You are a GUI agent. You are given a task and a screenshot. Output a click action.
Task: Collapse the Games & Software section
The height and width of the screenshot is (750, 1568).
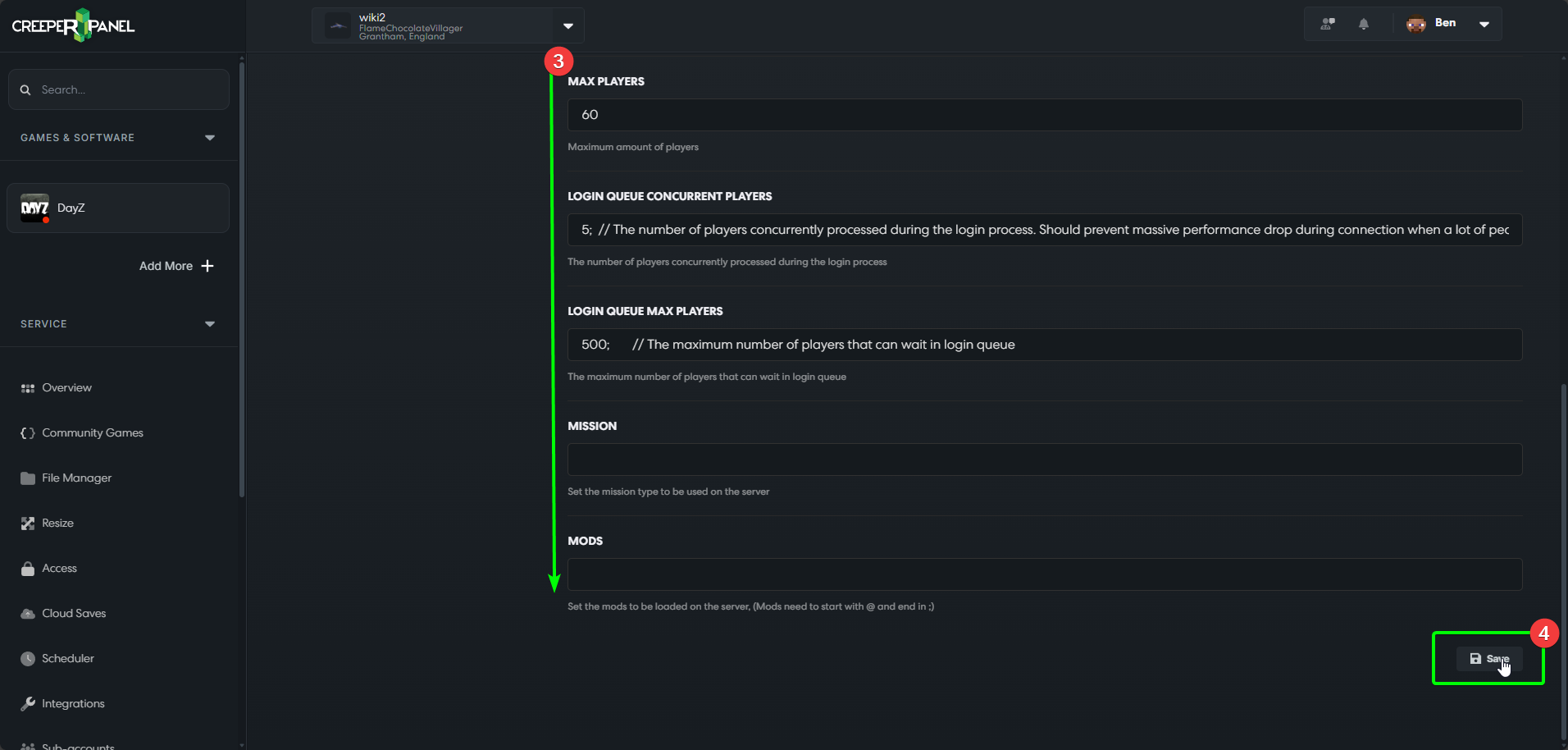coord(210,138)
